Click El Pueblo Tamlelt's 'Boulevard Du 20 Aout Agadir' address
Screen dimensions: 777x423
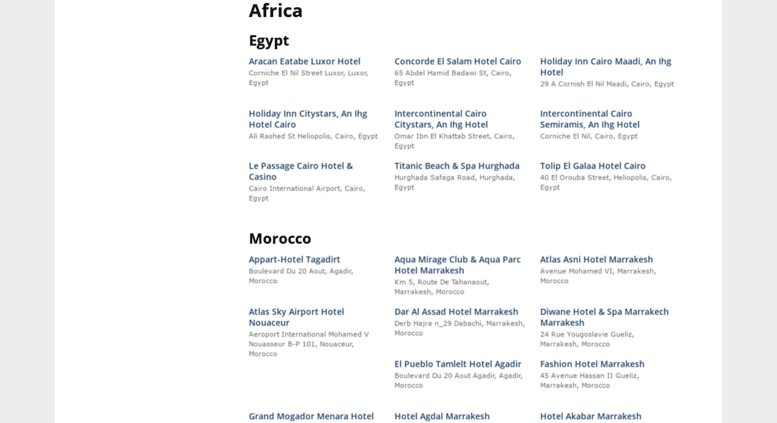[458, 380]
